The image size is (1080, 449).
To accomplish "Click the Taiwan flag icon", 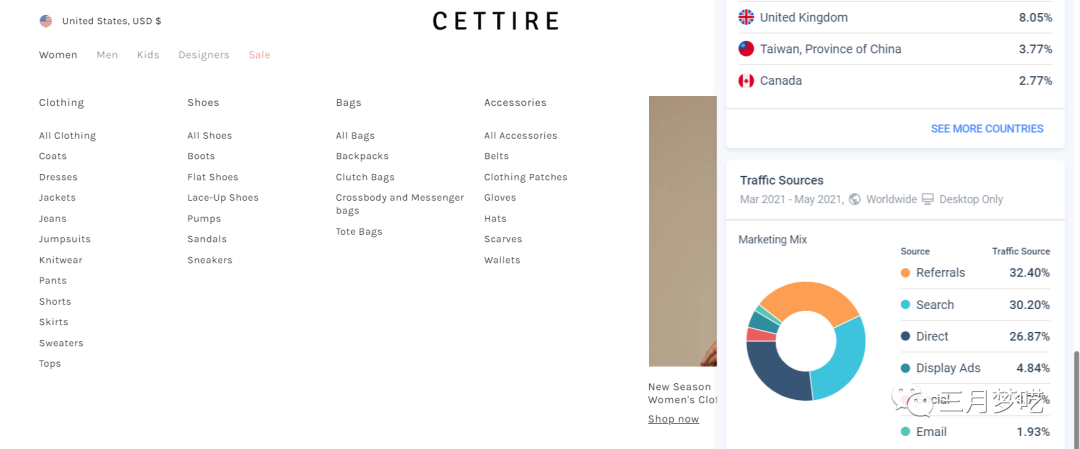I will coord(746,49).
